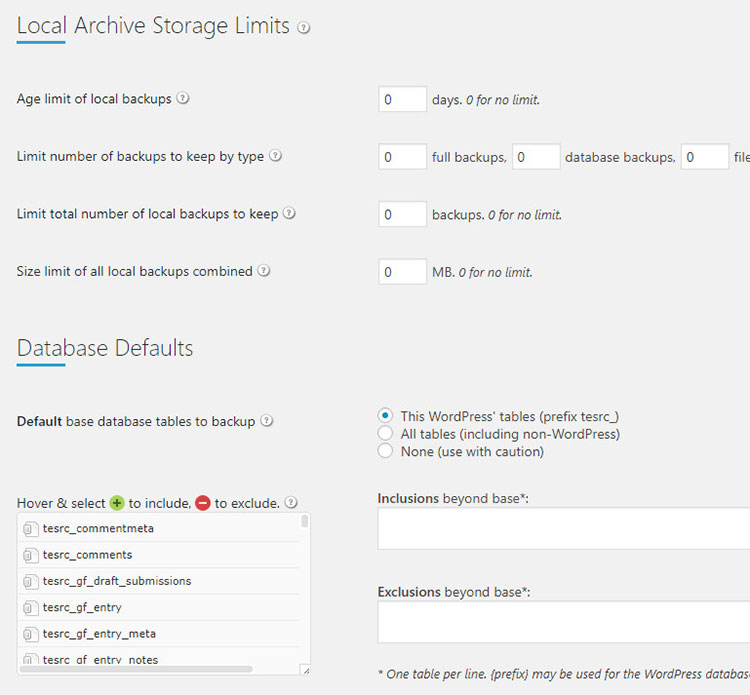The image size is (750, 695).
Task: Click help icon beside Local Archive Storage Limits
Action: coord(304,28)
